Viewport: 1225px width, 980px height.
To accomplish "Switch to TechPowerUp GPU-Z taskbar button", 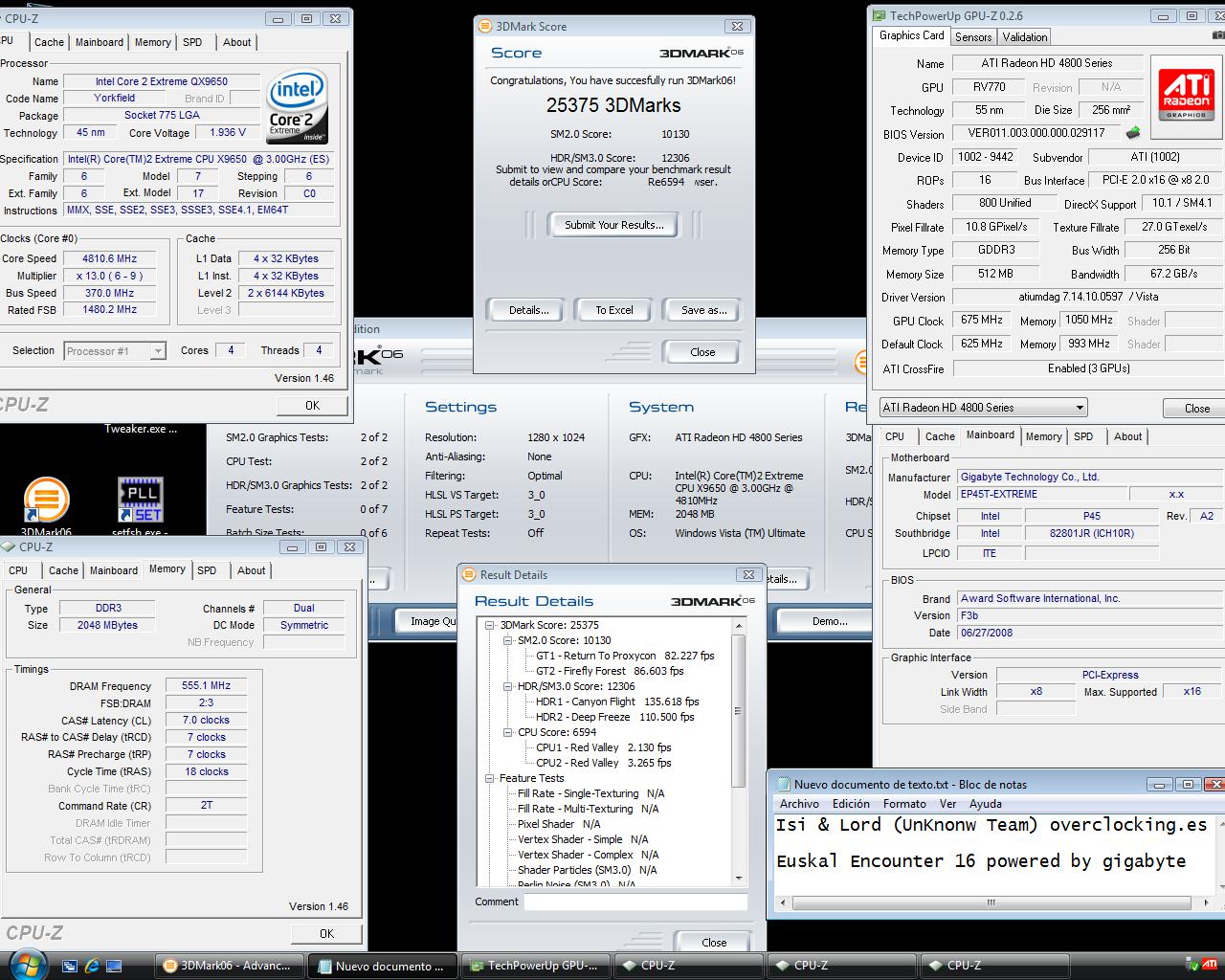I will pyautogui.click(x=536, y=966).
